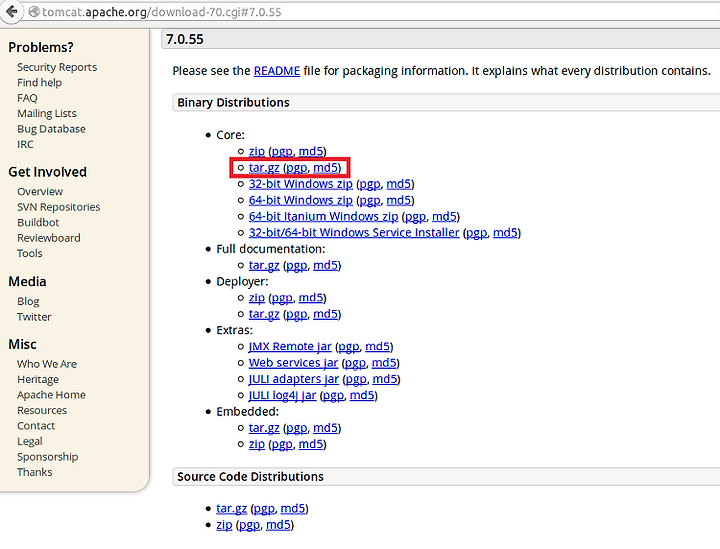Open Who We Are link
The image size is (720, 549).
tap(47, 364)
